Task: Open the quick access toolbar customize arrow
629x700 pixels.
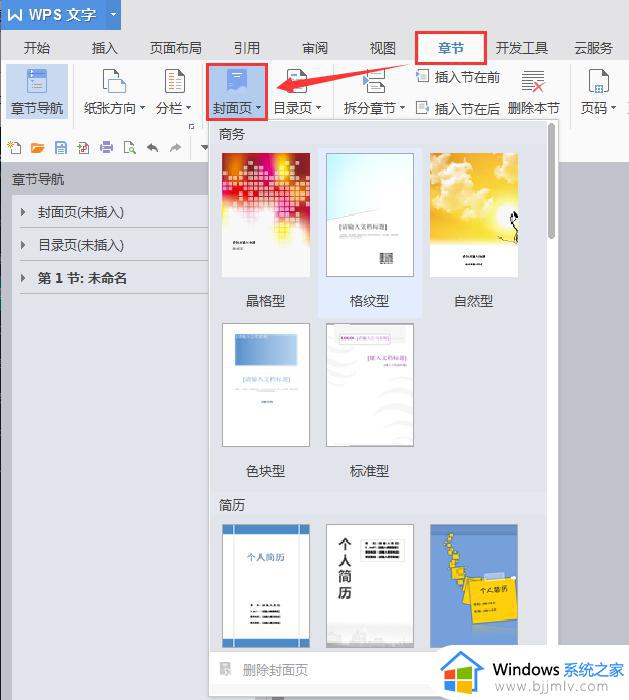Action: click(x=204, y=147)
